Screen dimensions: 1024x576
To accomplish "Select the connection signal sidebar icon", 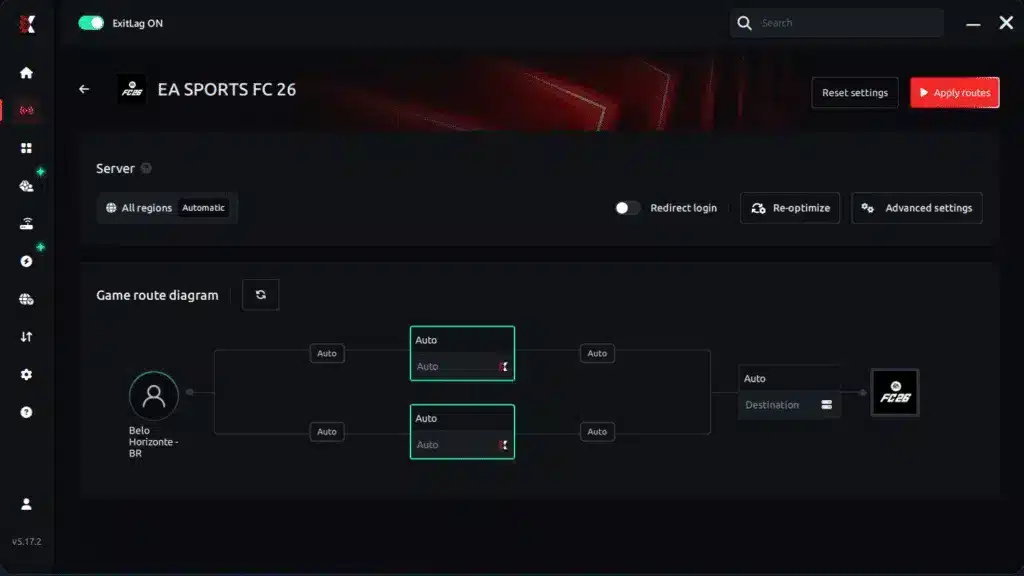I will pyautogui.click(x=26, y=110).
